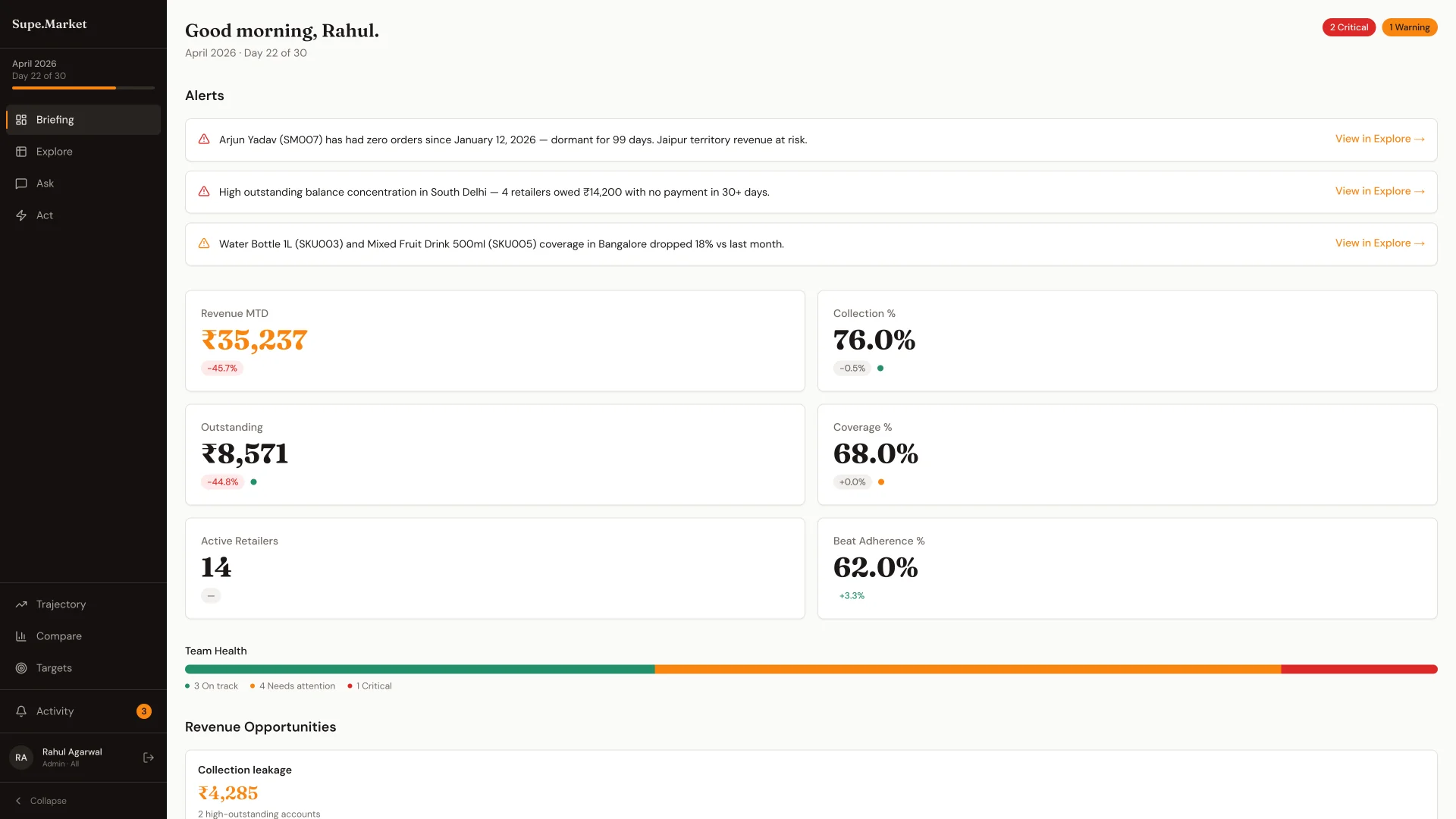The height and width of the screenshot is (819, 1456).
Task: Click the Activity notification count badge
Action: pos(144,711)
